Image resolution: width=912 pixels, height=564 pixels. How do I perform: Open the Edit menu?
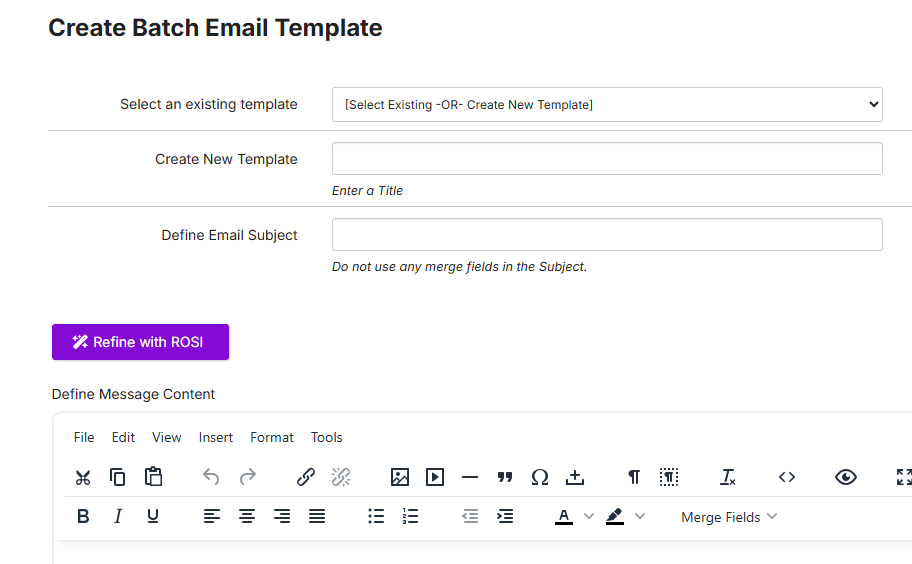pyautogui.click(x=123, y=437)
